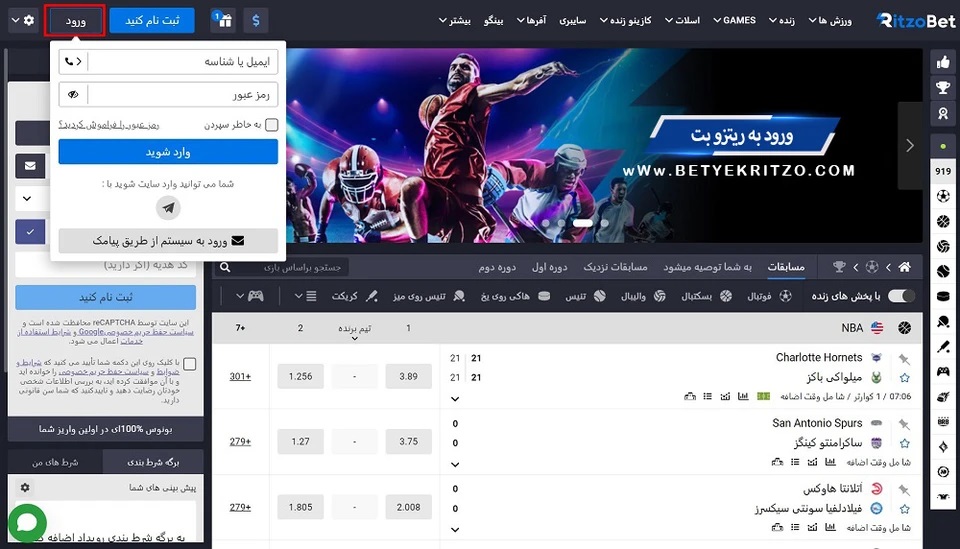The height and width of the screenshot is (549, 960).
Task: Click the forgot password link
Action: [109, 125]
